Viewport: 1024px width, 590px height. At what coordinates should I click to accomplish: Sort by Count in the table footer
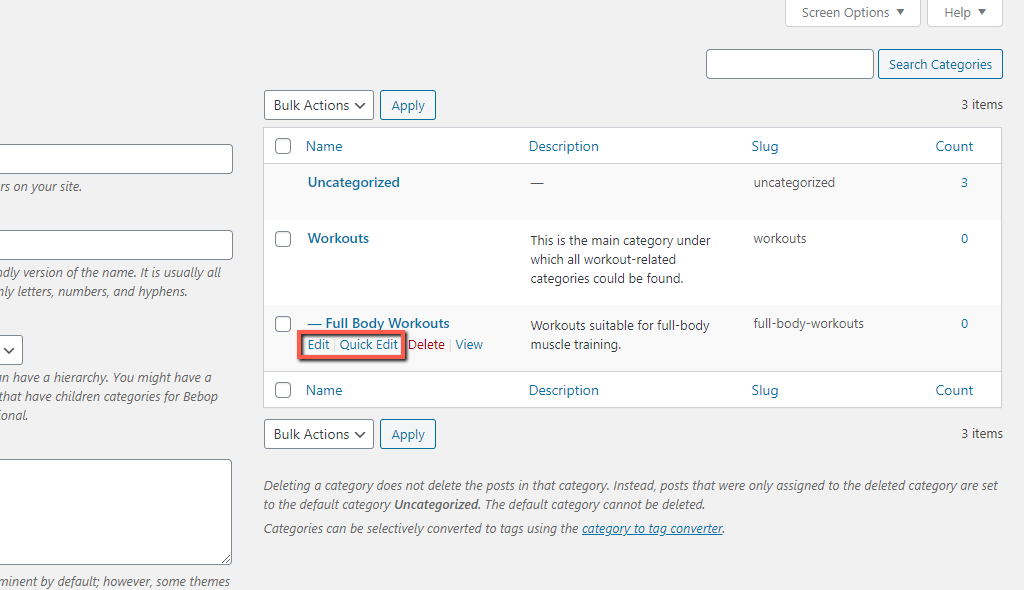pos(954,390)
